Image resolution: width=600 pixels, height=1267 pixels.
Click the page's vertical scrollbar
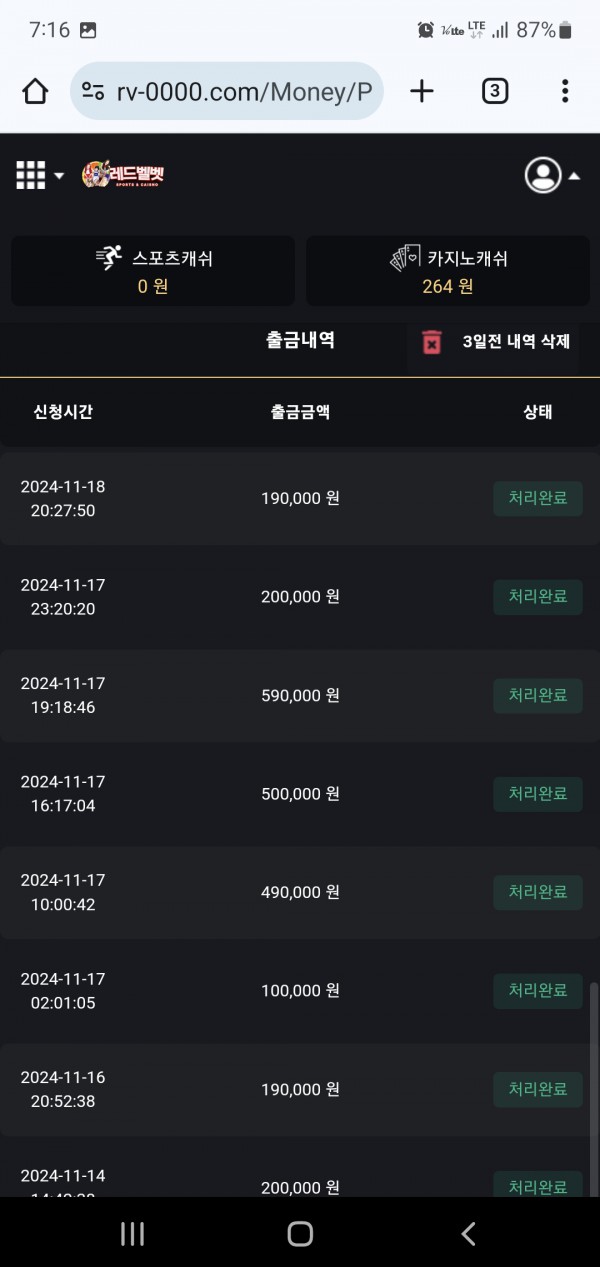tap(594, 1080)
